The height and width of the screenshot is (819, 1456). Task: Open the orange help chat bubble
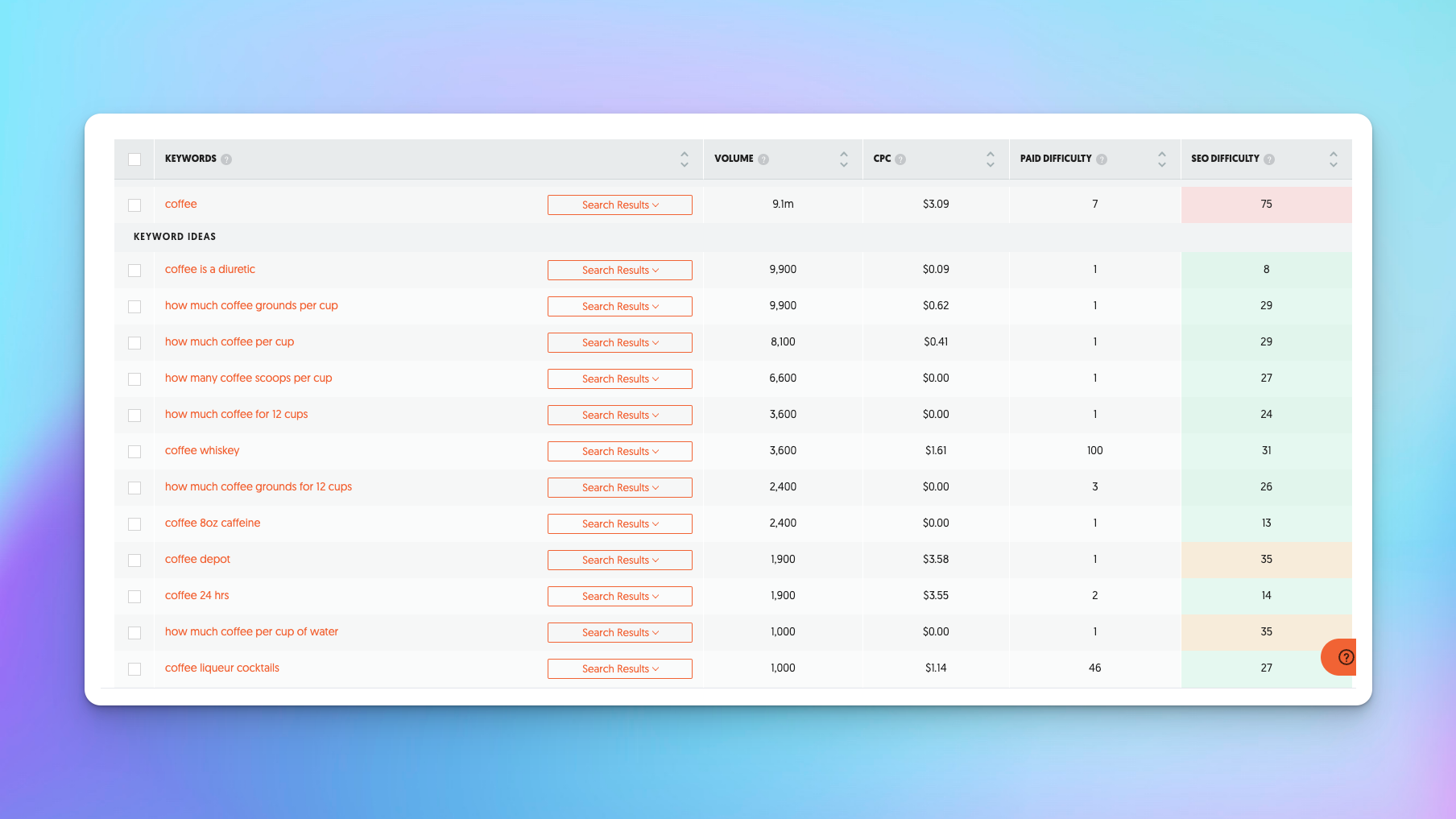pos(1340,657)
